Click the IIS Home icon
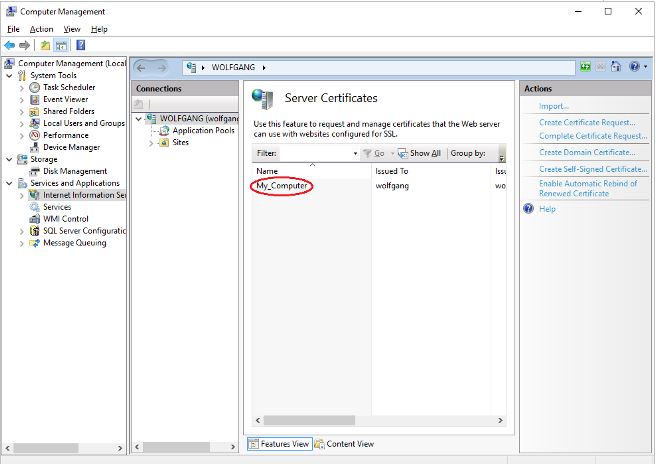The width and height of the screenshot is (656, 464). 616,67
